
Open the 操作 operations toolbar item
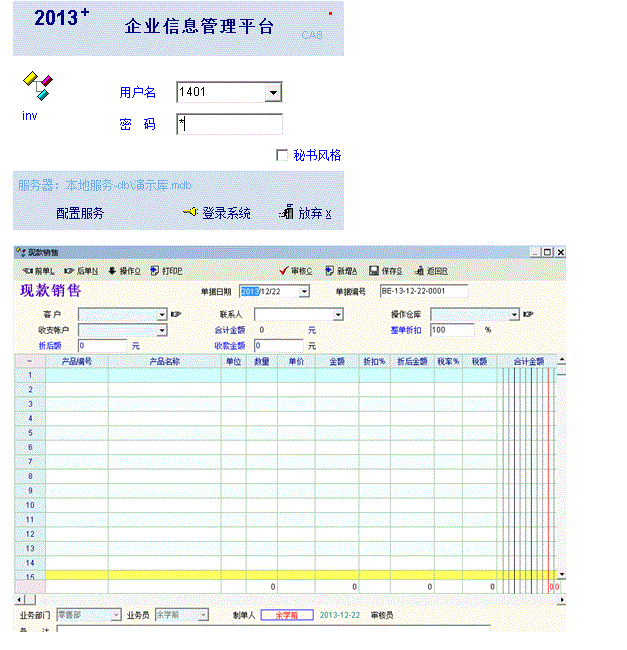pyautogui.click(x=112, y=270)
